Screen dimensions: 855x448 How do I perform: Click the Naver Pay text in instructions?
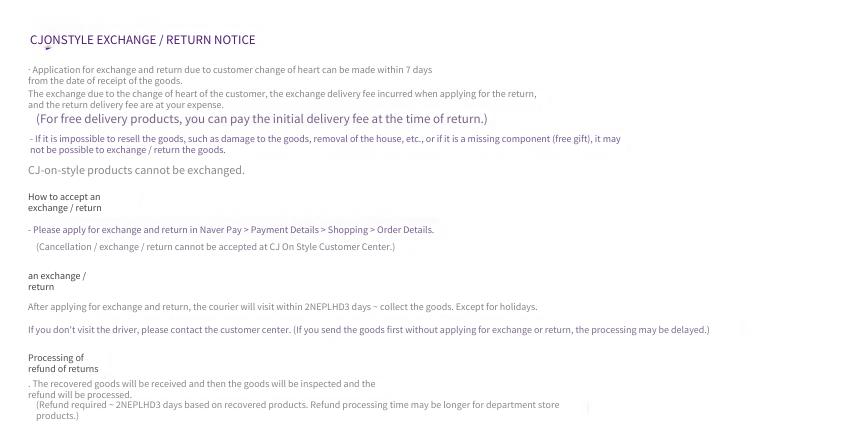(x=220, y=230)
